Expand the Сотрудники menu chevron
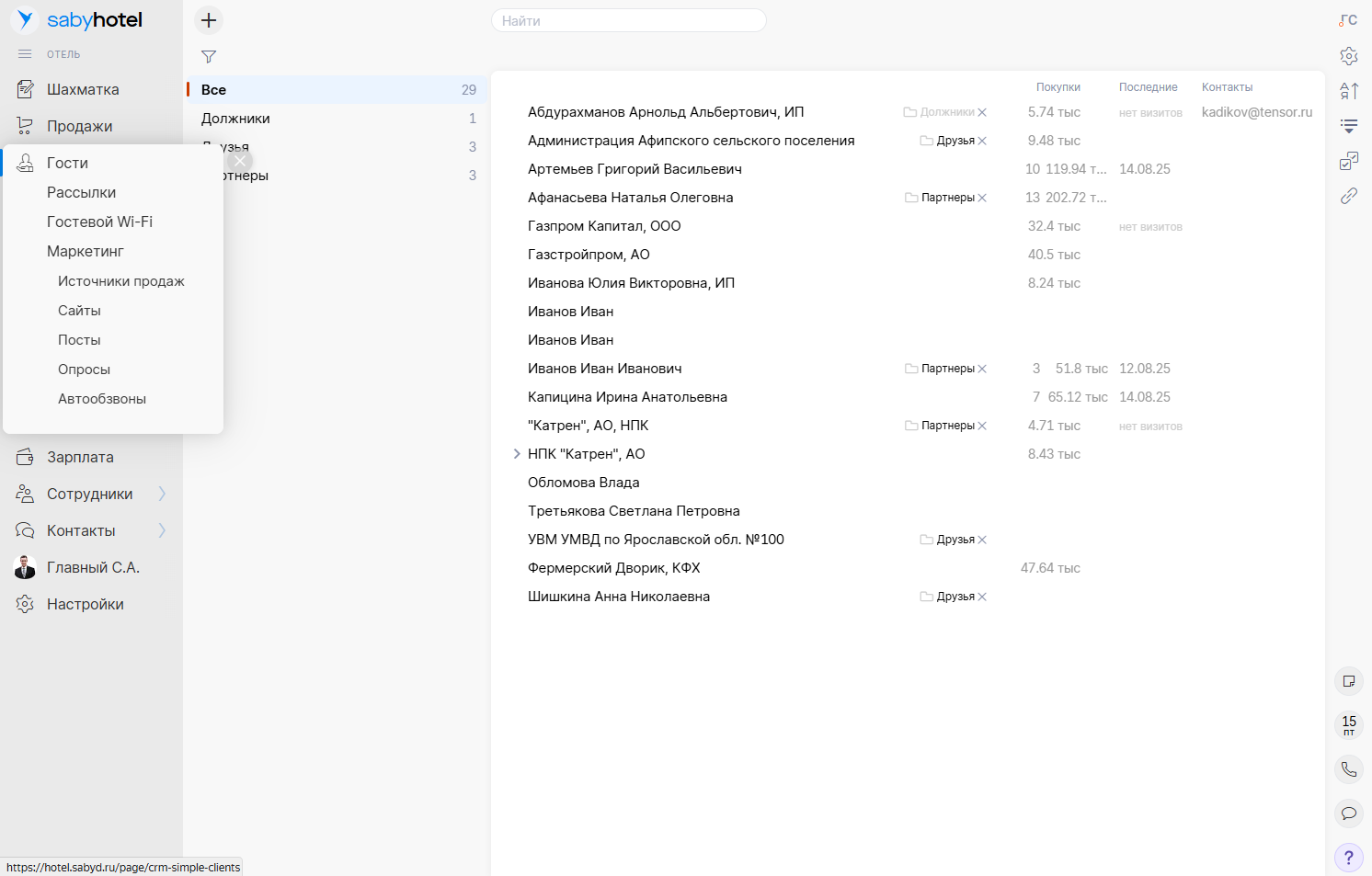1372x876 pixels. tap(162, 494)
